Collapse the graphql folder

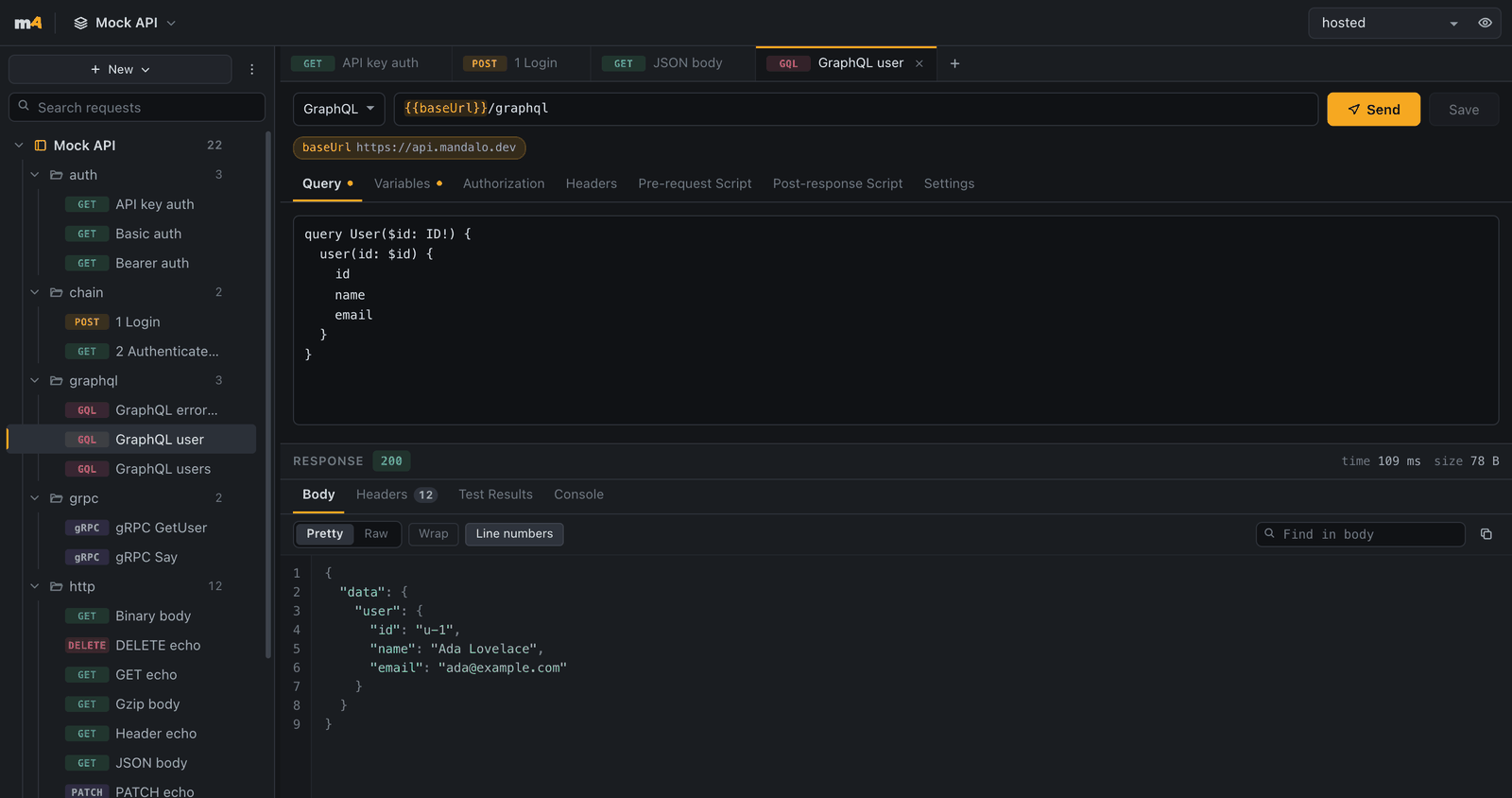pyautogui.click(x=35, y=380)
